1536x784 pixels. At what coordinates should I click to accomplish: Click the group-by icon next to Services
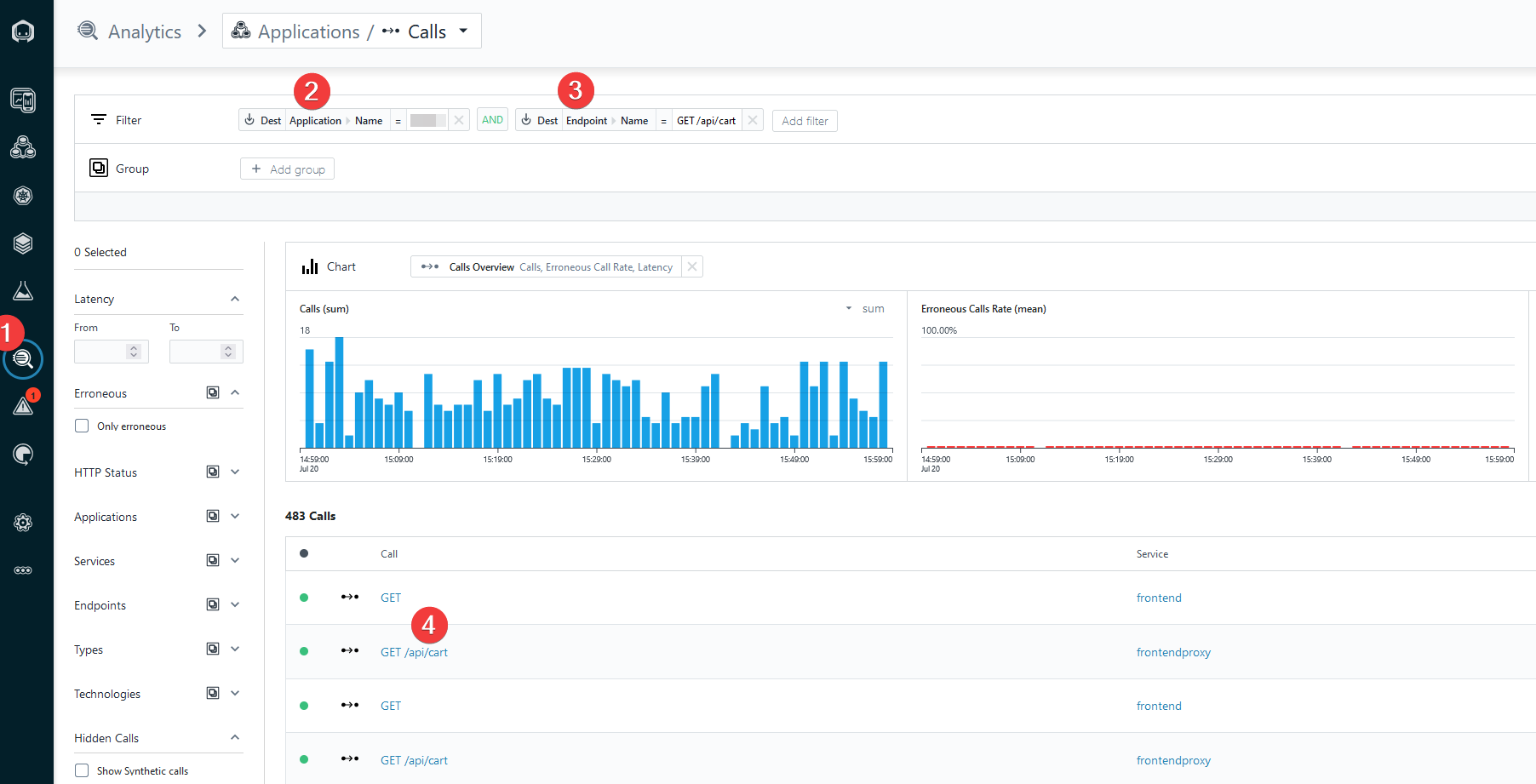213,560
